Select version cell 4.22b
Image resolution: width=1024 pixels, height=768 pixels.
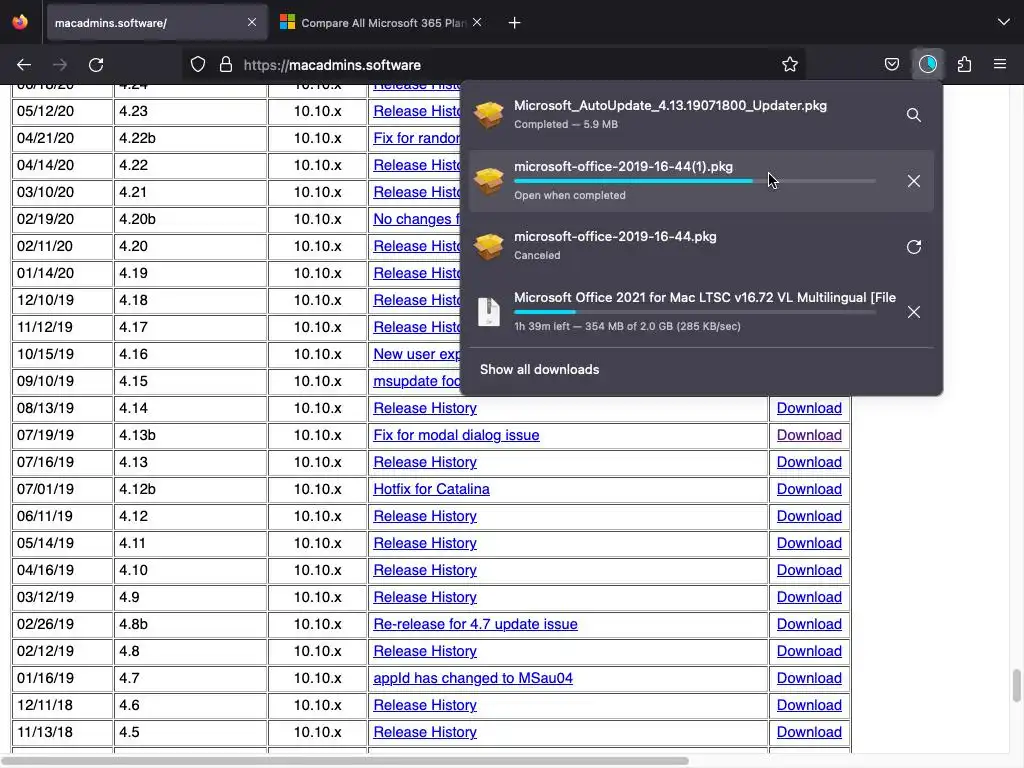[x=191, y=138]
